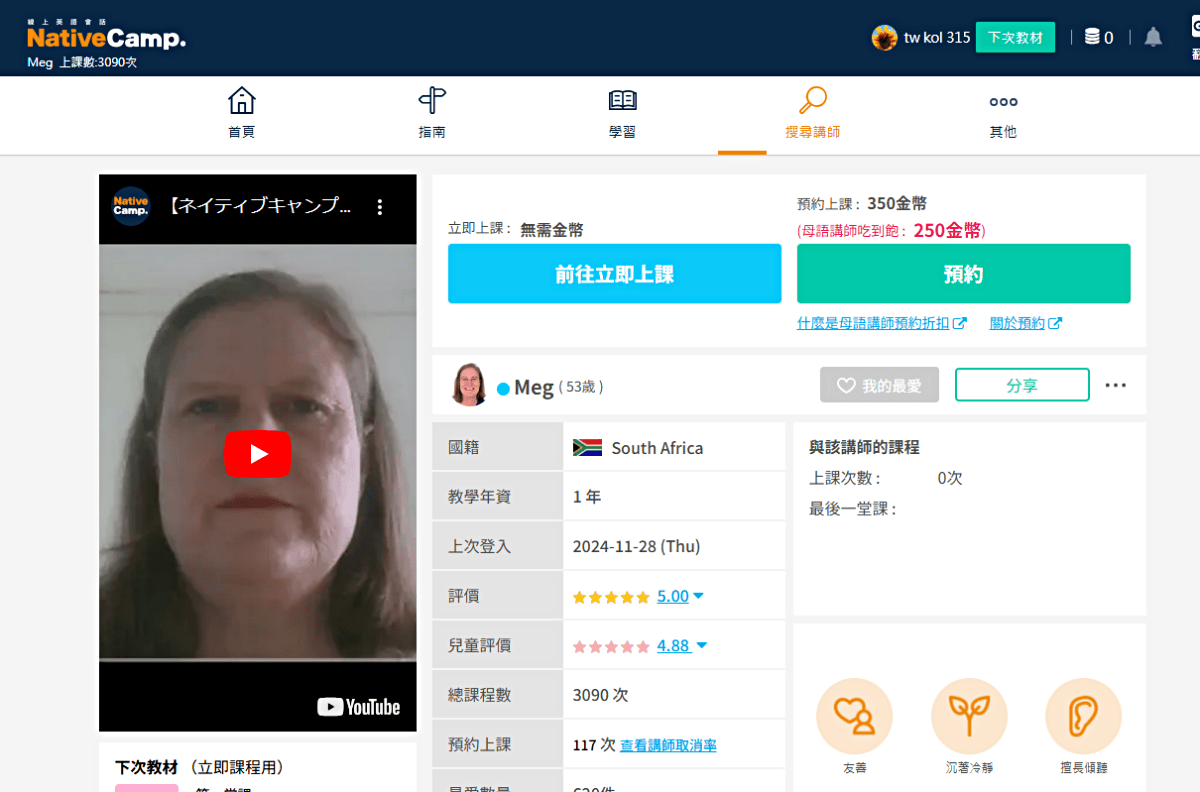Click the 2024-11-28 (Thu) login date
The width and height of the screenshot is (1200, 792).
coord(636,546)
